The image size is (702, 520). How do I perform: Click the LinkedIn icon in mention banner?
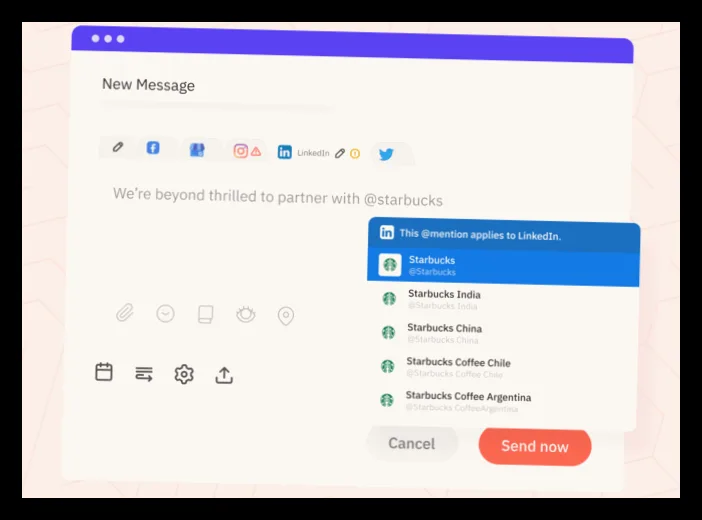387,232
